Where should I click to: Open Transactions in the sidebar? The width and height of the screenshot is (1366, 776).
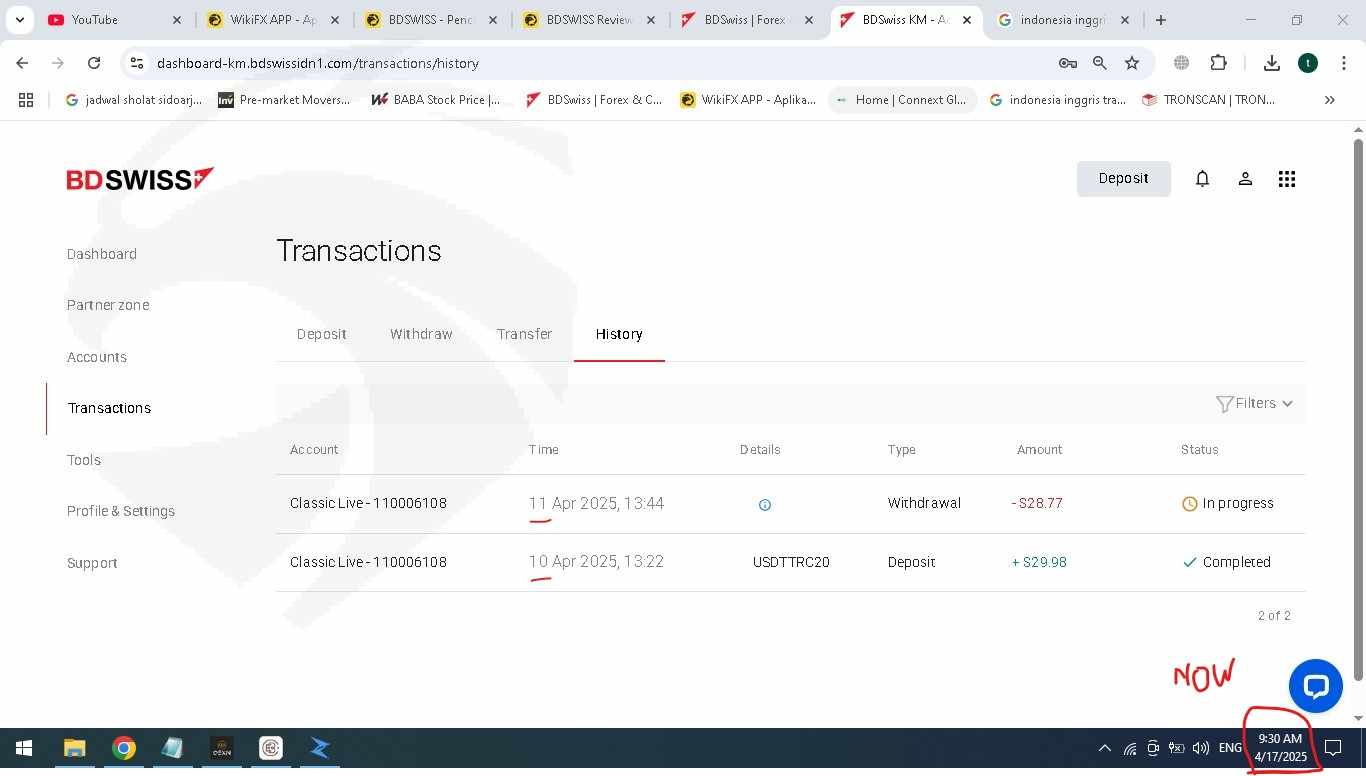tap(109, 408)
